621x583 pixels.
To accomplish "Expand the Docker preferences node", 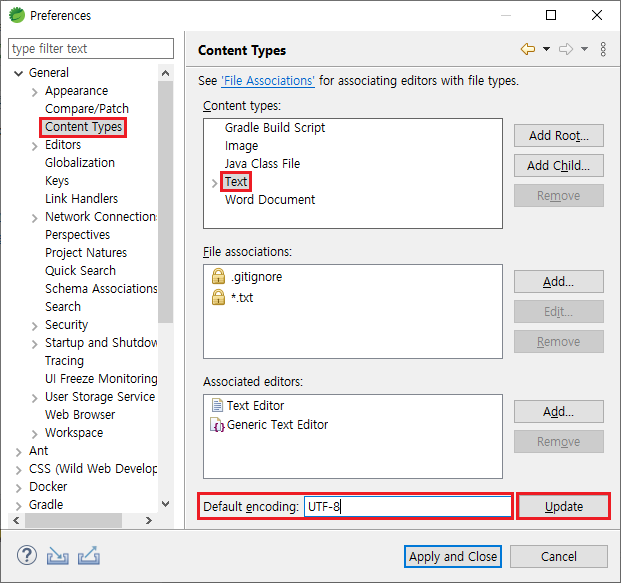I will click(x=18, y=488).
